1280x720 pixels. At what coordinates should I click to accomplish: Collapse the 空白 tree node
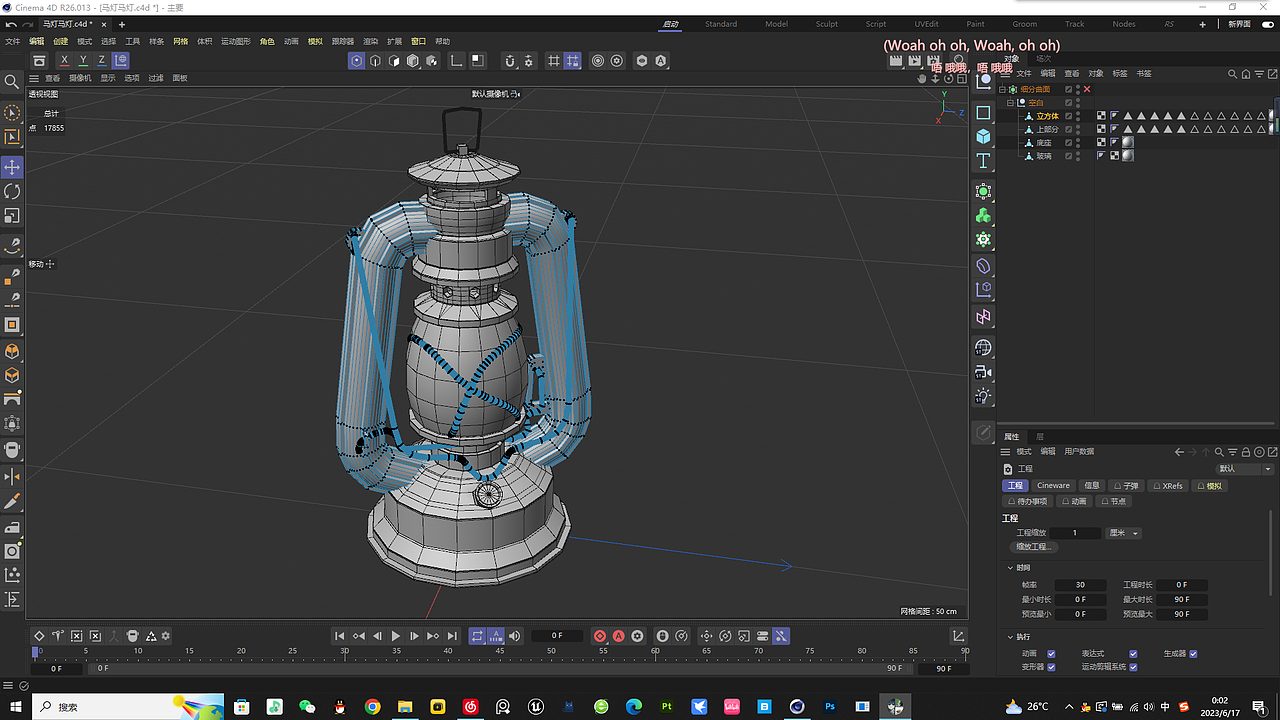coord(1010,102)
